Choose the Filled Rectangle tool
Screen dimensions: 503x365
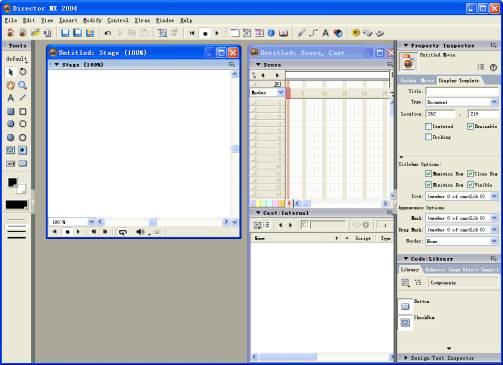(x=11, y=111)
